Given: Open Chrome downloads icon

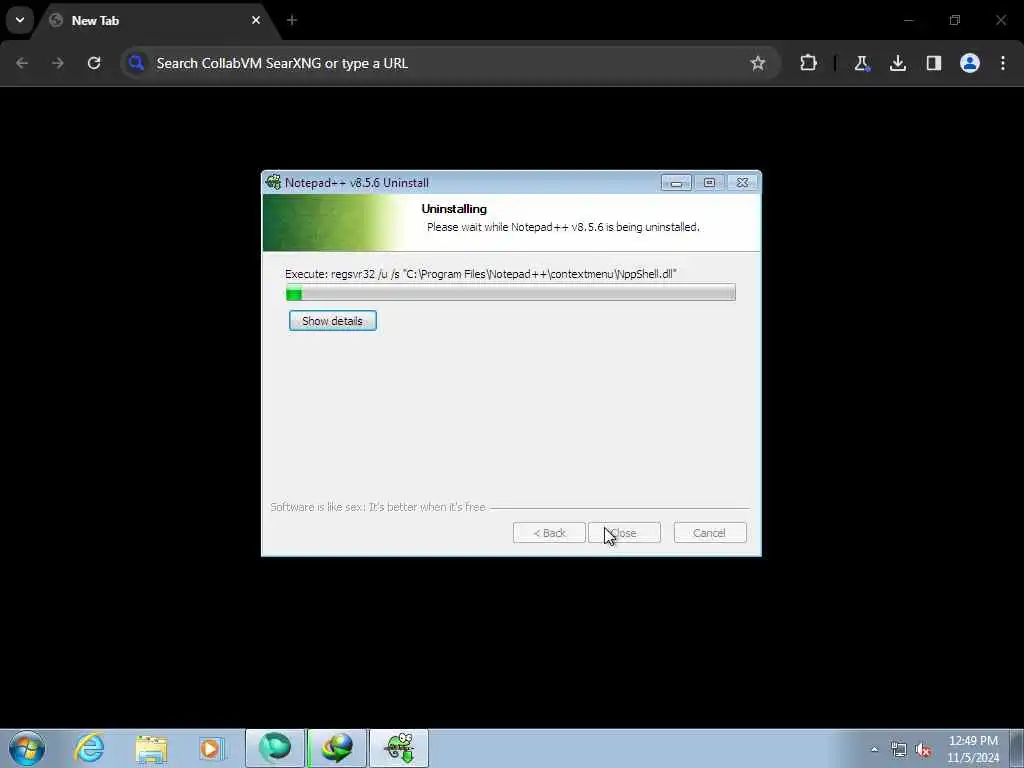Looking at the screenshot, I should (x=898, y=63).
